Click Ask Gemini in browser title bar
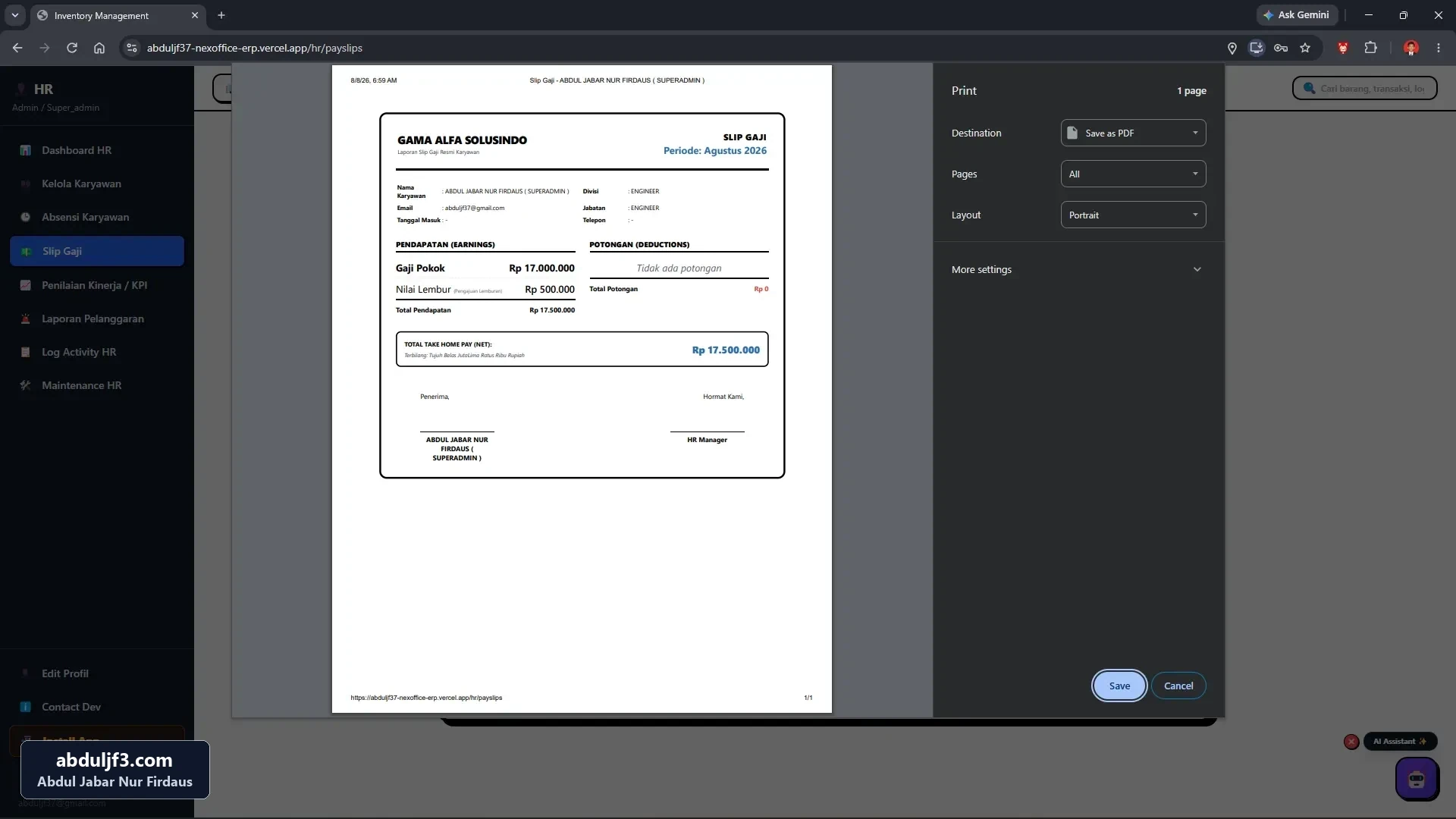1456x819 pixels. pos(1296,14)
